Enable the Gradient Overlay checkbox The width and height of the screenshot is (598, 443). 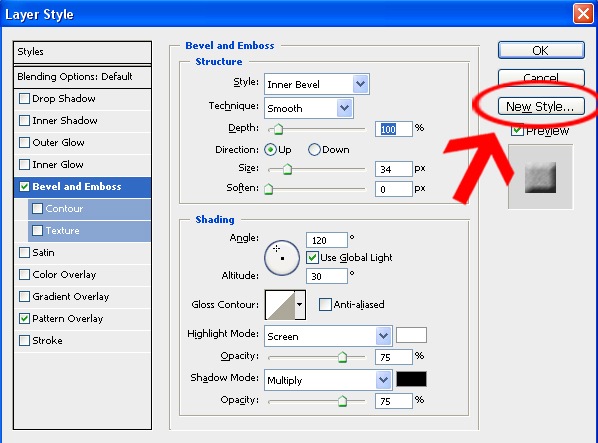tap(24, 297)
